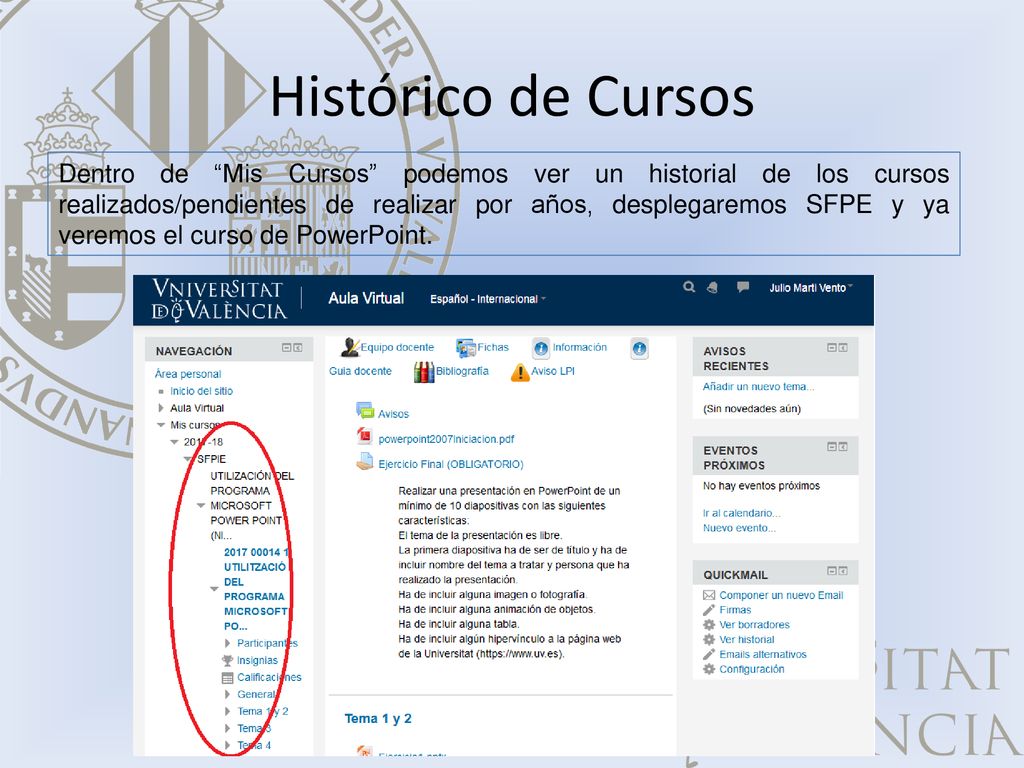1024x768 pixels.
Task: Open the Español - Internacional language dropdown
Action: click(487, 299)
